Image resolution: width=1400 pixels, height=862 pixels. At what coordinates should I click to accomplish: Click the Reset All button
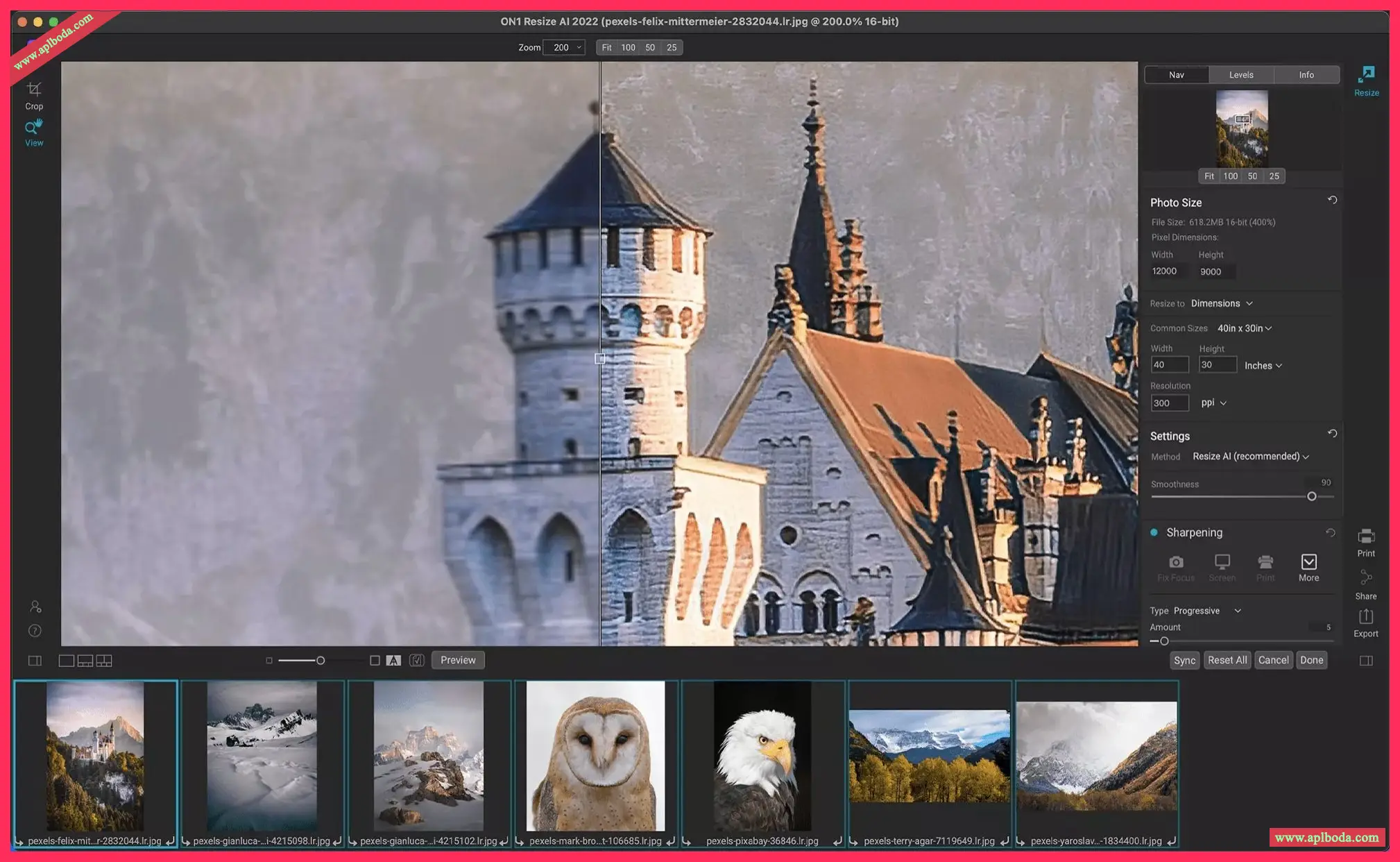point(1227,660)
